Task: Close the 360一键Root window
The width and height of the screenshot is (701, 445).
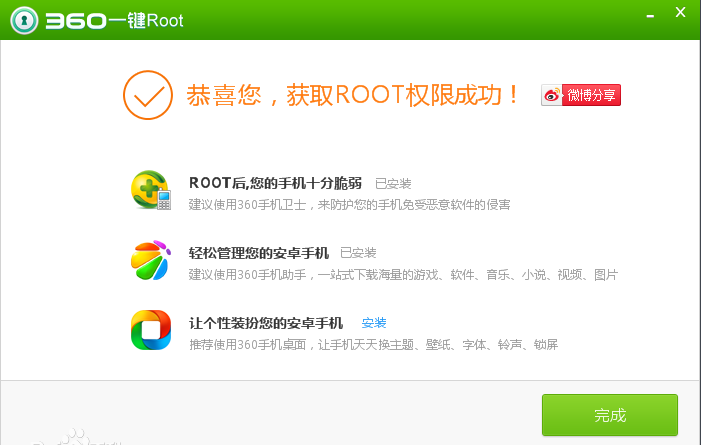Action: (x=680, y=14)
